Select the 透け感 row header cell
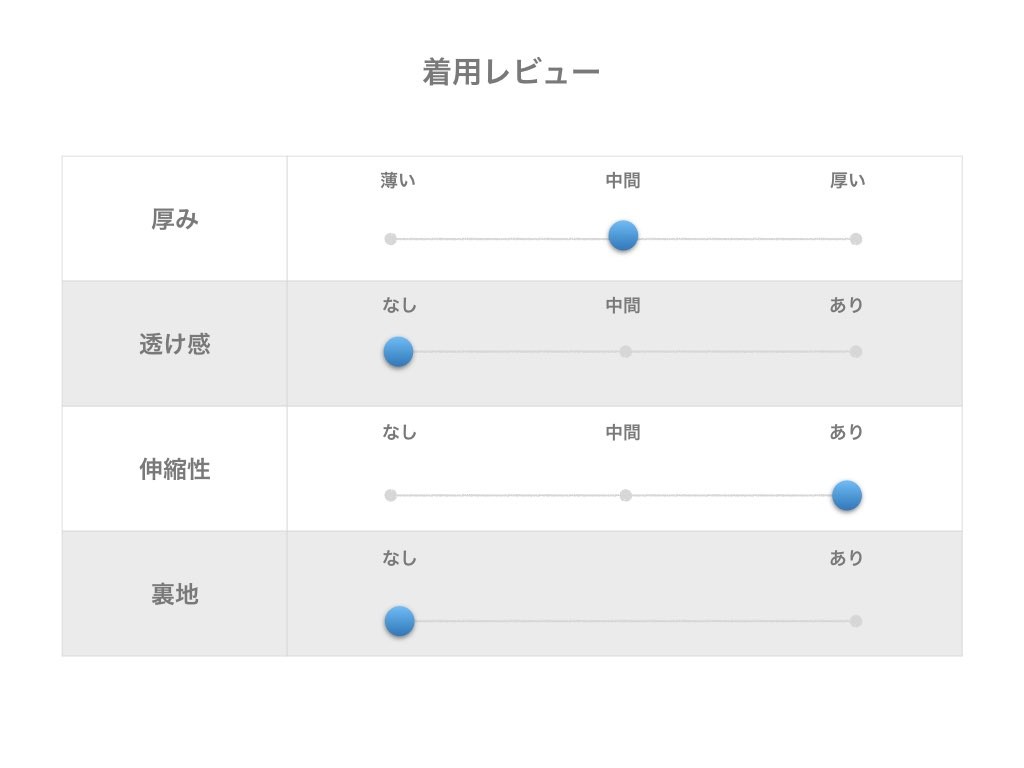The height and width of the screenshot is (768, 1024). pos(175,344)
